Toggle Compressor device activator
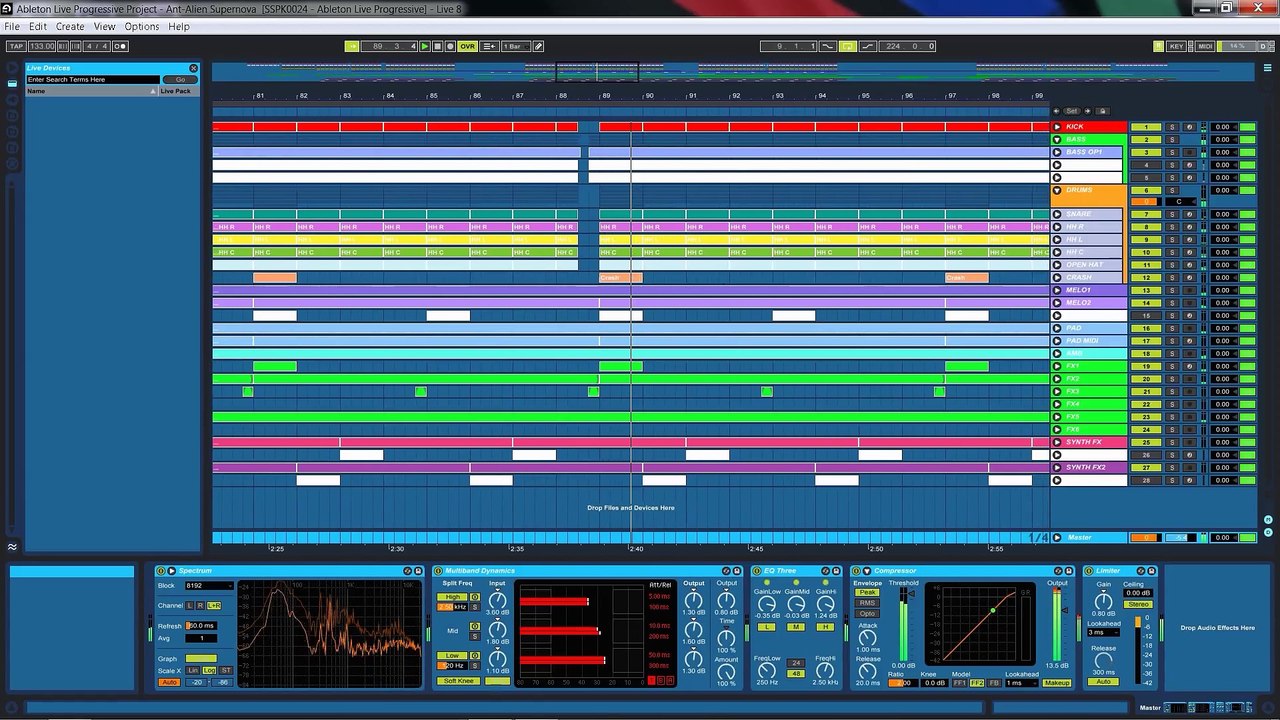The width and height of the screenshot is (1280, 720). click(x=856, y=571)
